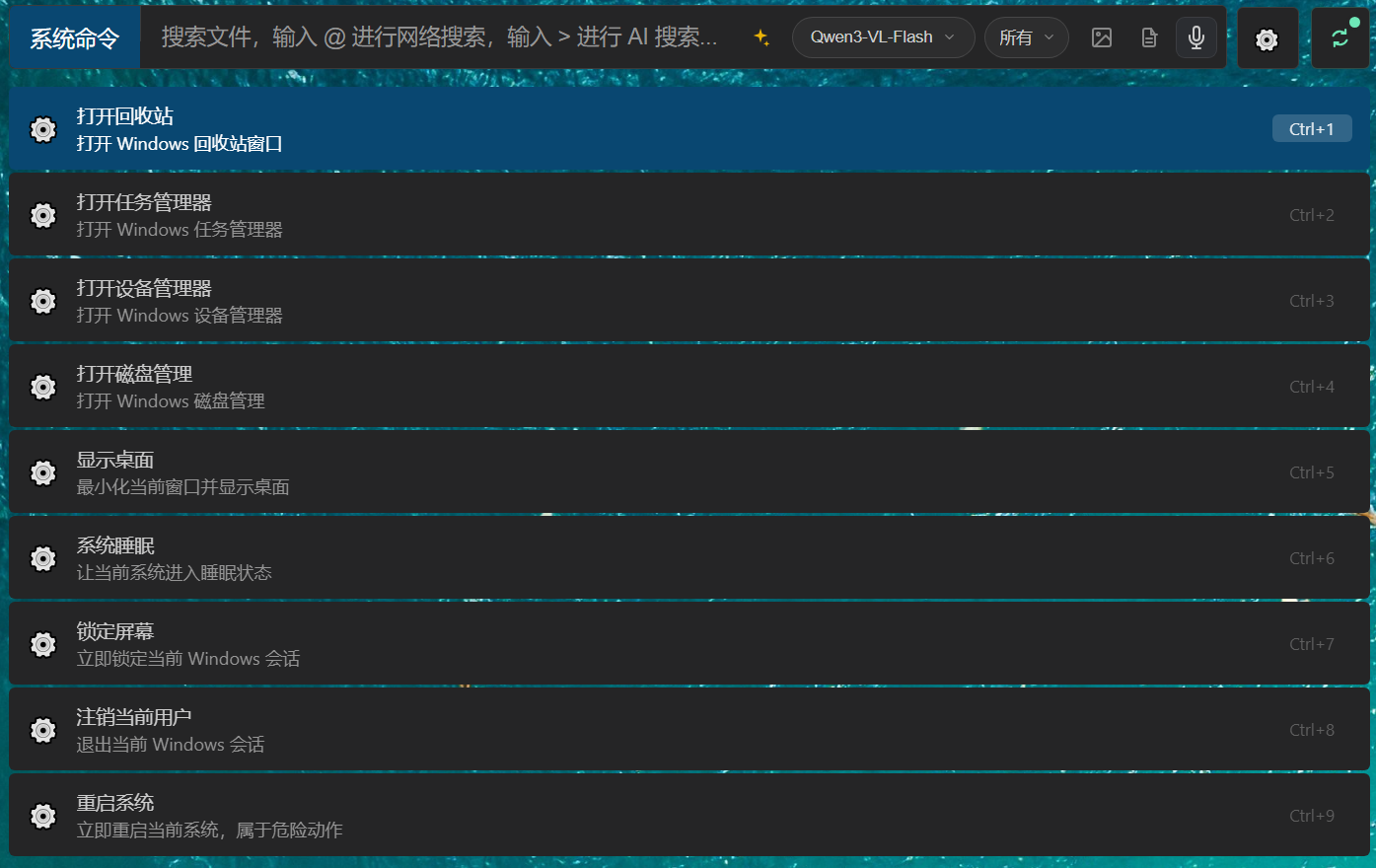
Task: Focus the 搜索文件 search input field
Action: click(x=441, y=37)
